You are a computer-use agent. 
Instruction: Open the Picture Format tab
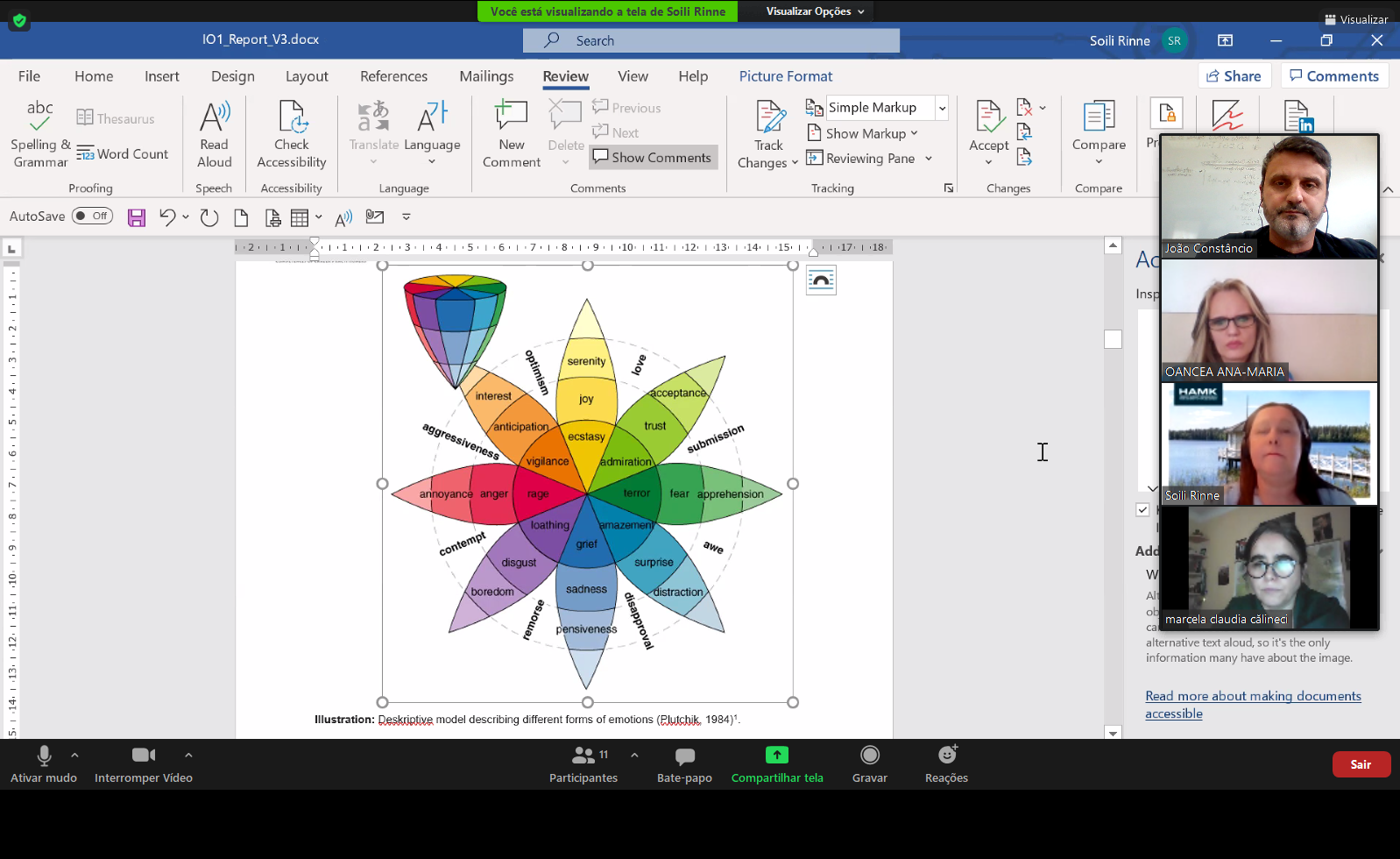(x=785, y=76)
